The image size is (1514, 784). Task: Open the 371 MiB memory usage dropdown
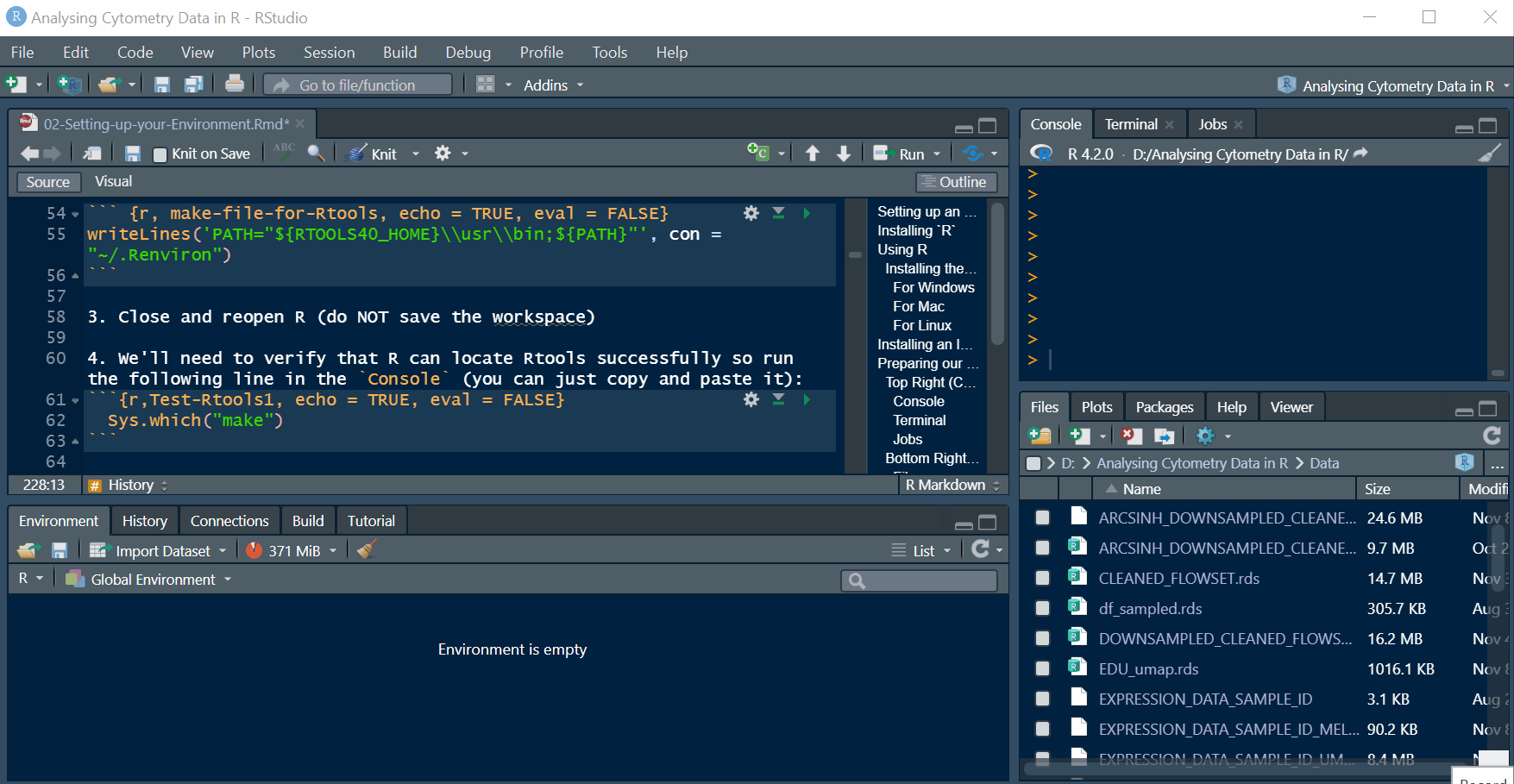point(291,550)
